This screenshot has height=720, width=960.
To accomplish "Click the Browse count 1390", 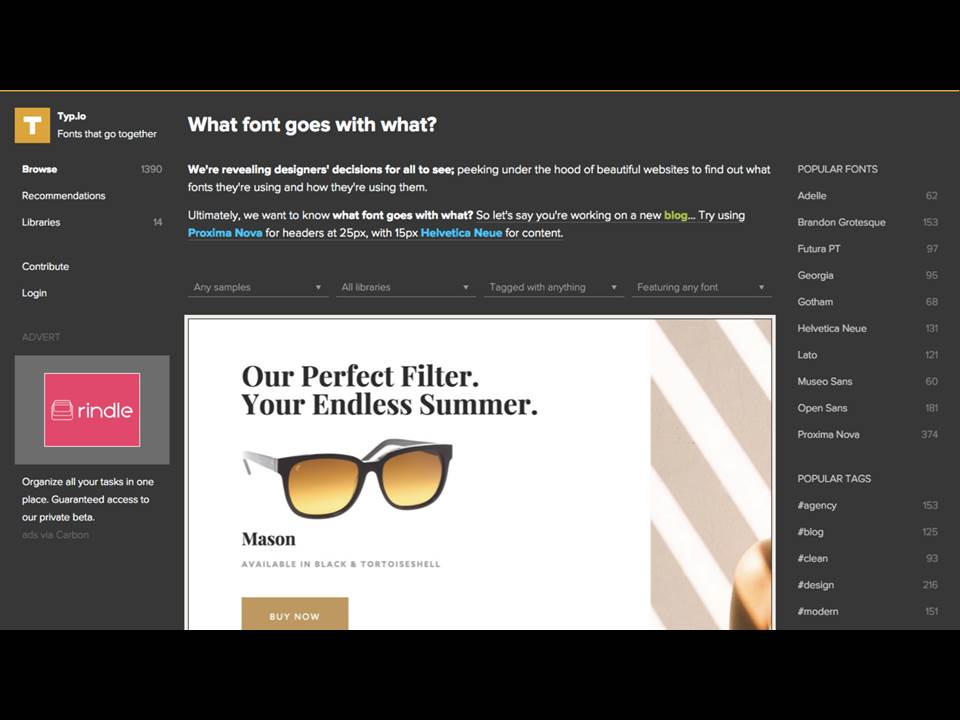I will click(151, 169).
